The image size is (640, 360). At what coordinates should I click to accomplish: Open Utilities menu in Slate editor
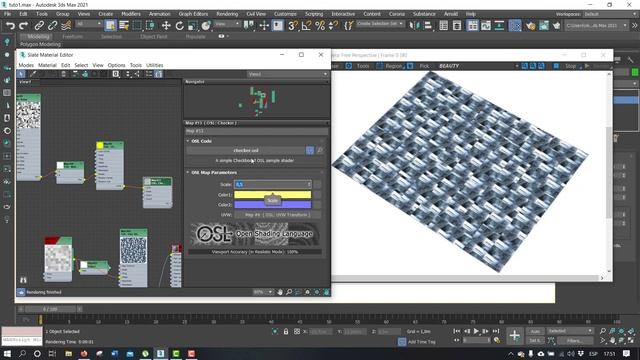(x=154, y=65)
